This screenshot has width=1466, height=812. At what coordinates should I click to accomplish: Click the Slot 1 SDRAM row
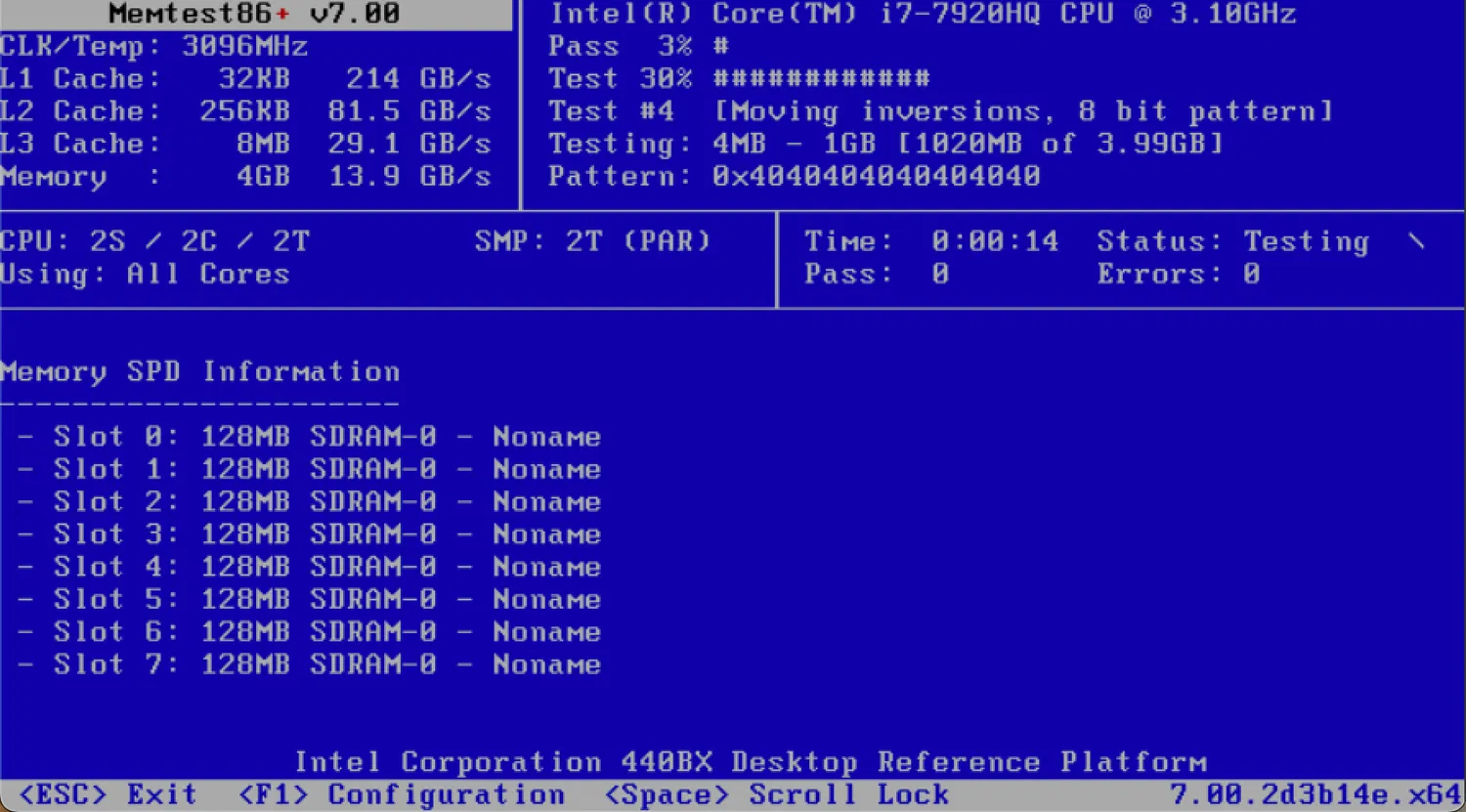309,469
